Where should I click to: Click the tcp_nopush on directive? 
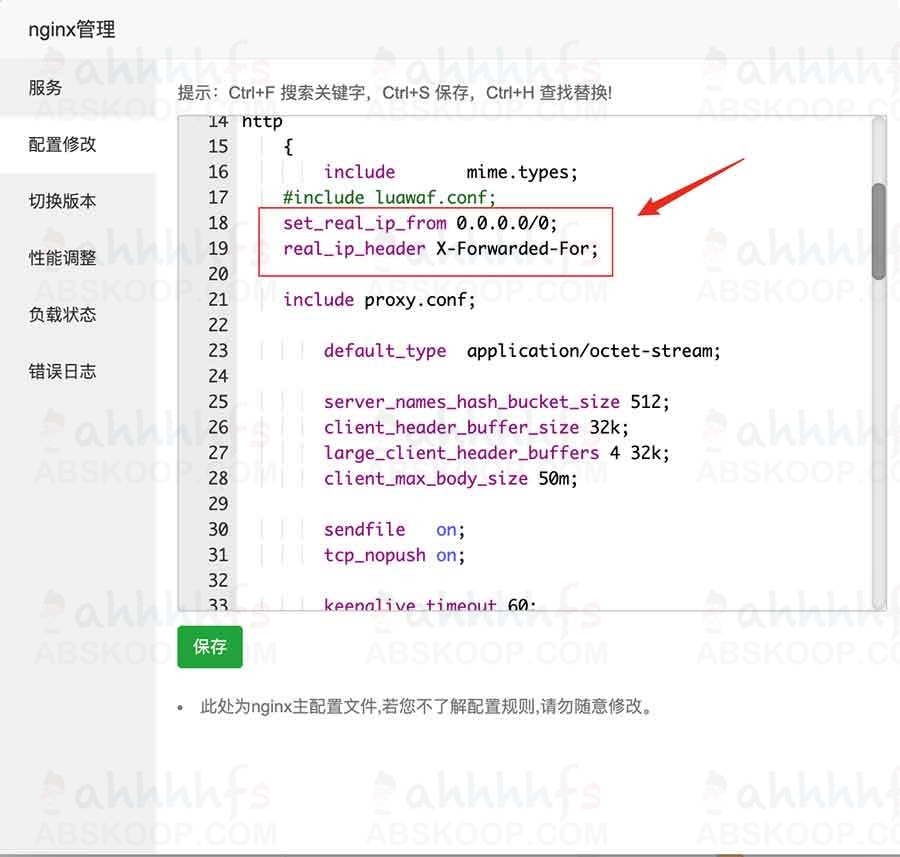(x=392, y=554)
